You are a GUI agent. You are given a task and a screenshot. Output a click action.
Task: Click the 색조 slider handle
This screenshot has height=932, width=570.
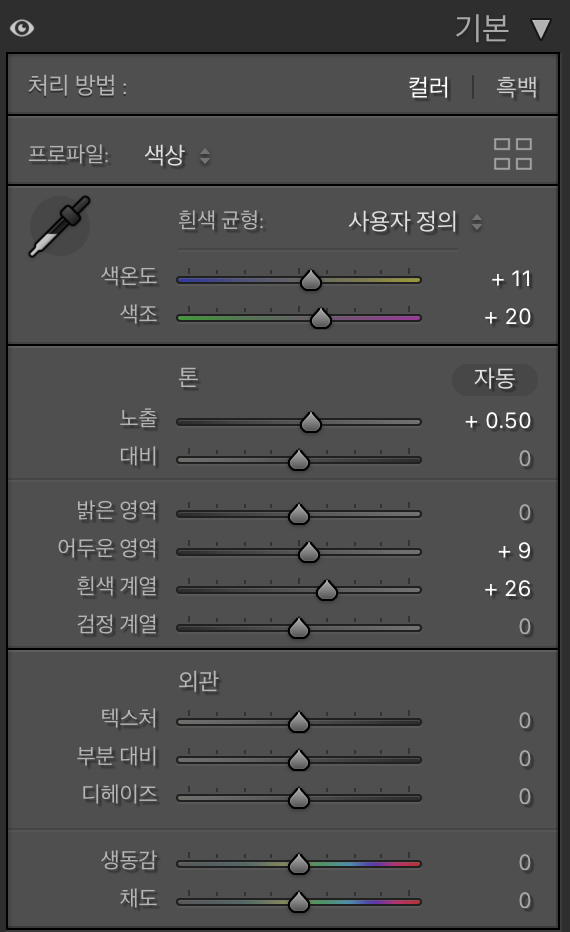pyautogui.click(x=320, y=318)
